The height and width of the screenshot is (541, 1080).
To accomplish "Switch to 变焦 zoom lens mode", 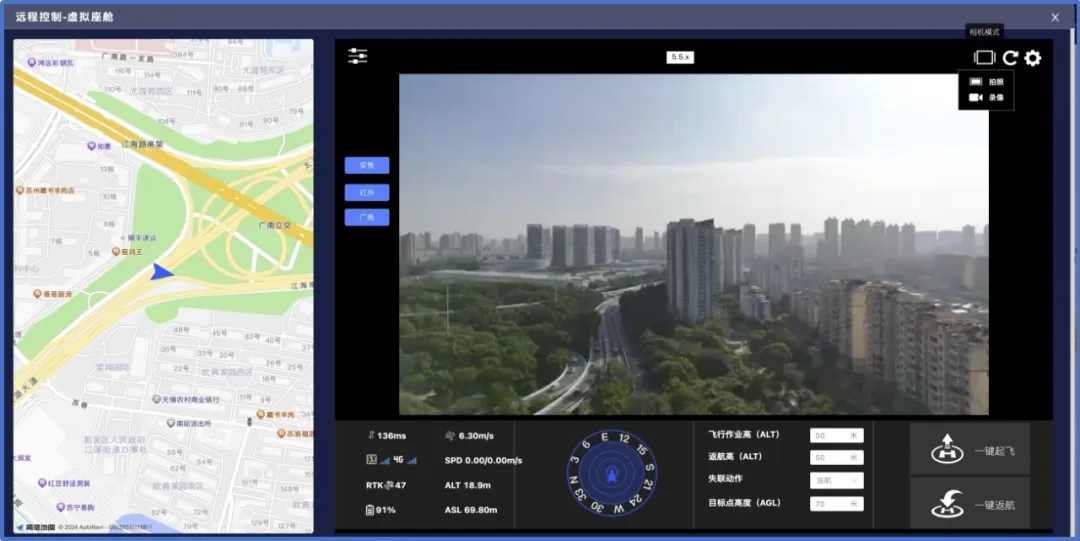I will [x=367, y=166].
